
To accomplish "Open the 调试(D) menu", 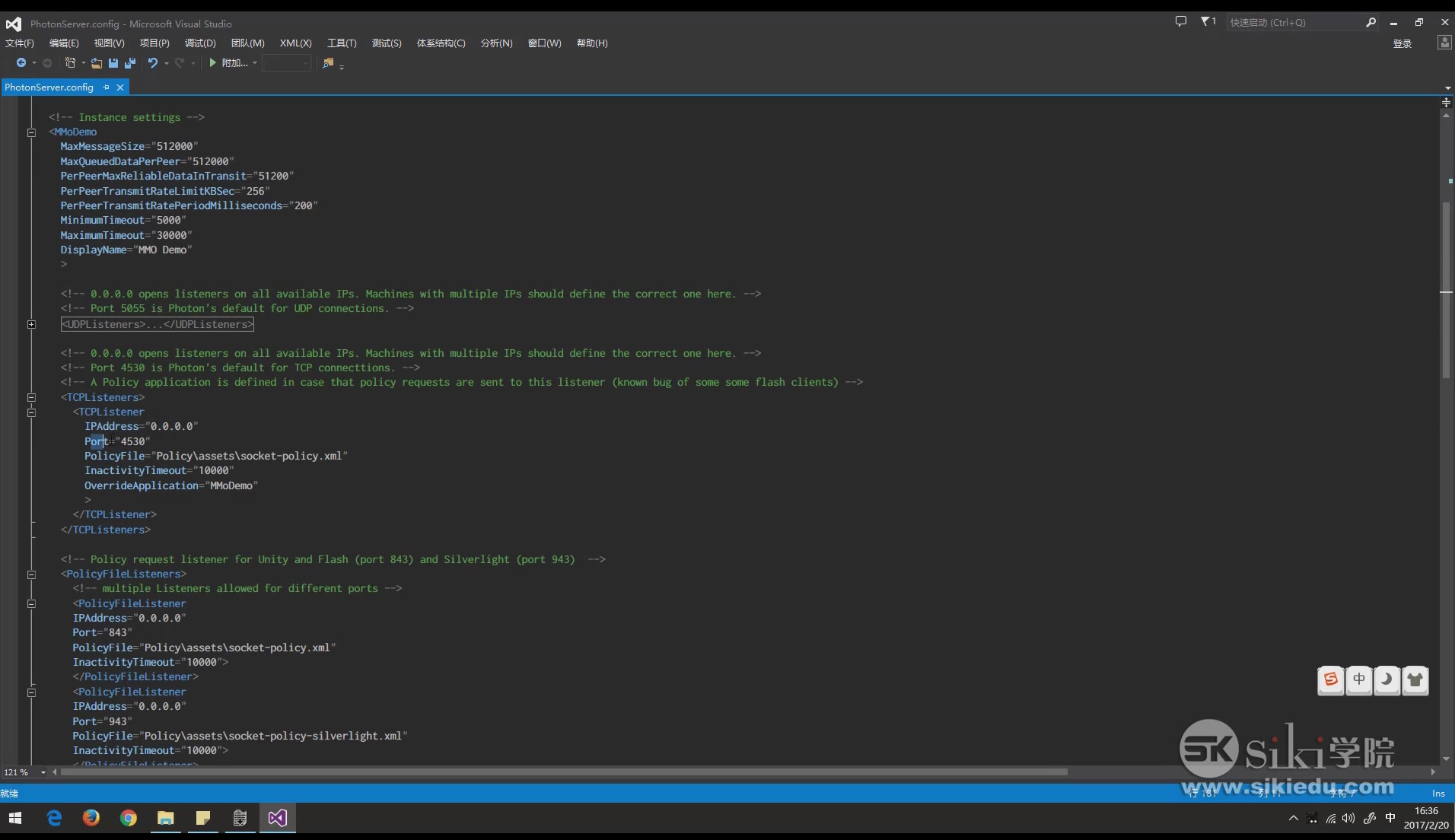I will [x=200, y=43].
